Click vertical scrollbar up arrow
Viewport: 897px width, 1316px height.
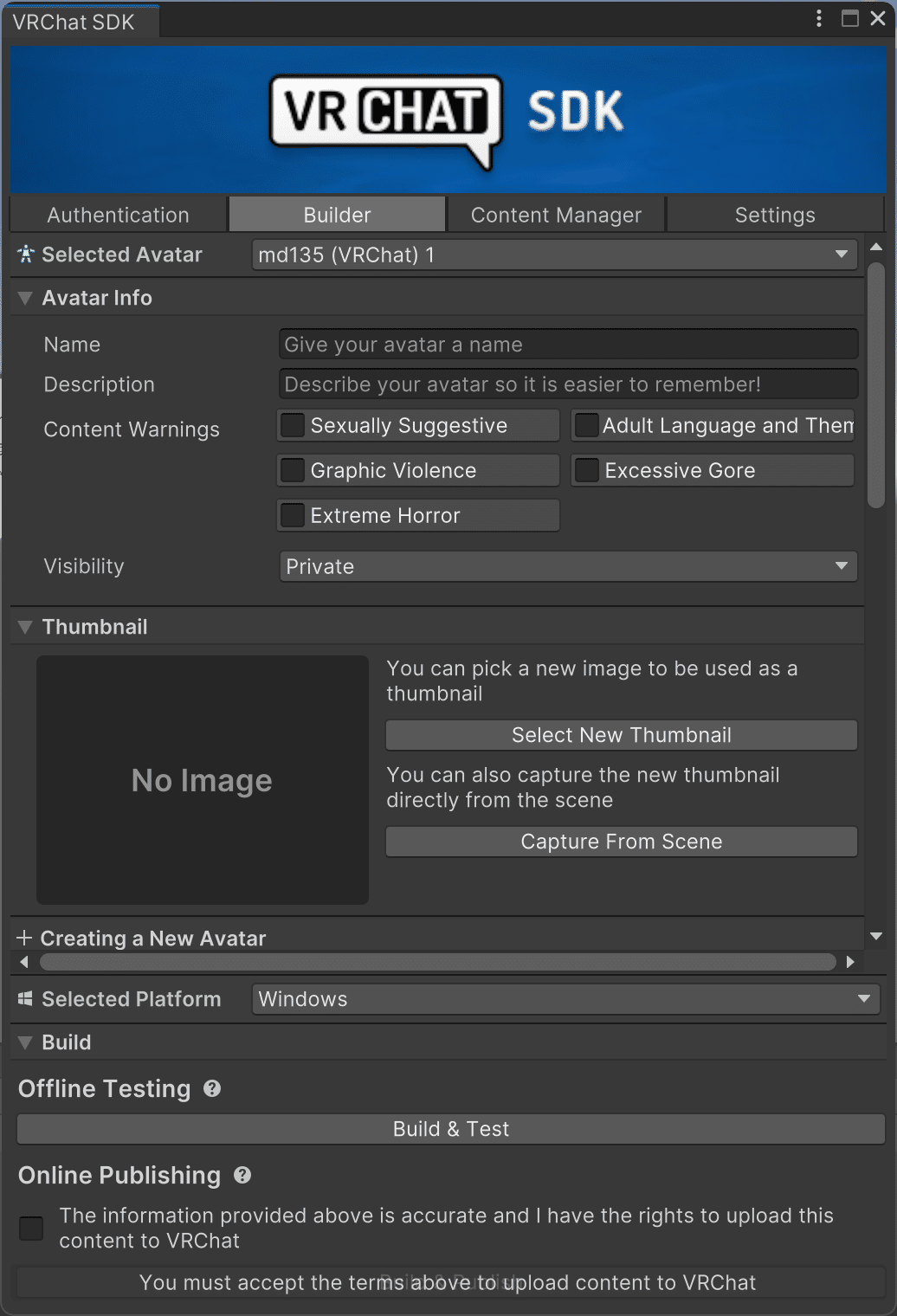(x=876, y=248)
